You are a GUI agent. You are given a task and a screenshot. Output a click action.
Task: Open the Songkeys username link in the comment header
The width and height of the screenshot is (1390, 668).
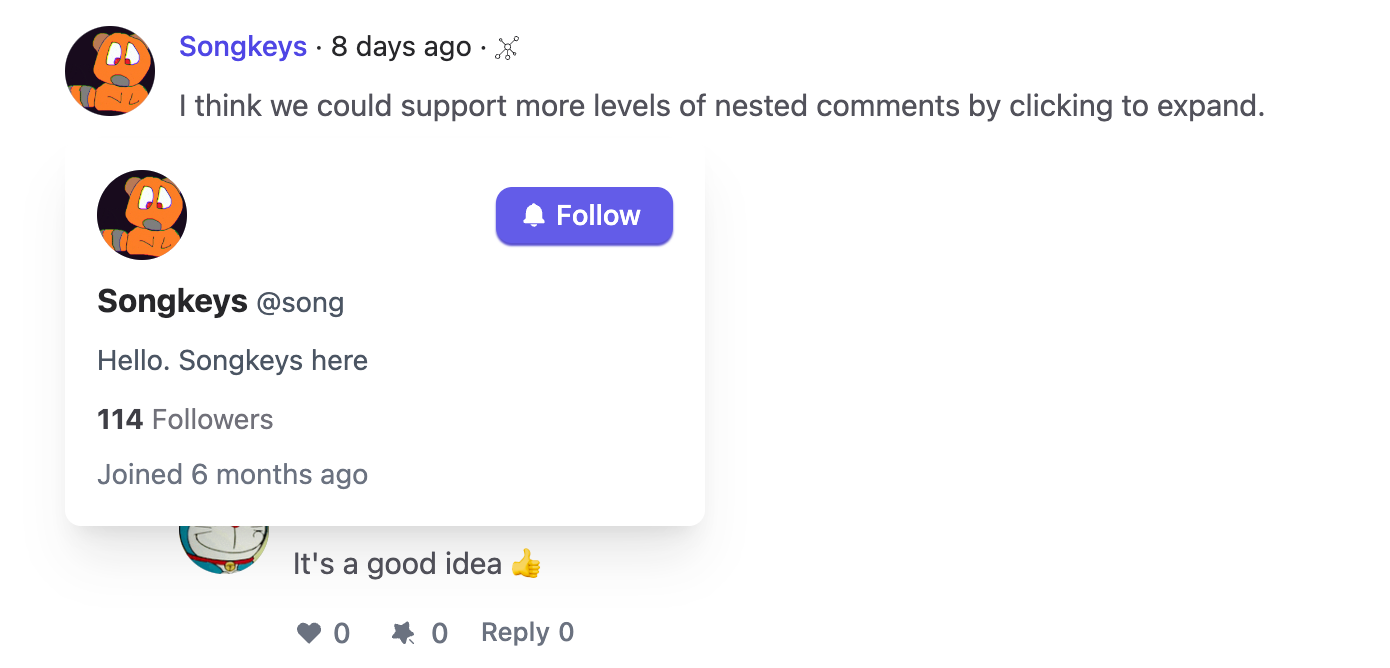click(x=243, y=47)
